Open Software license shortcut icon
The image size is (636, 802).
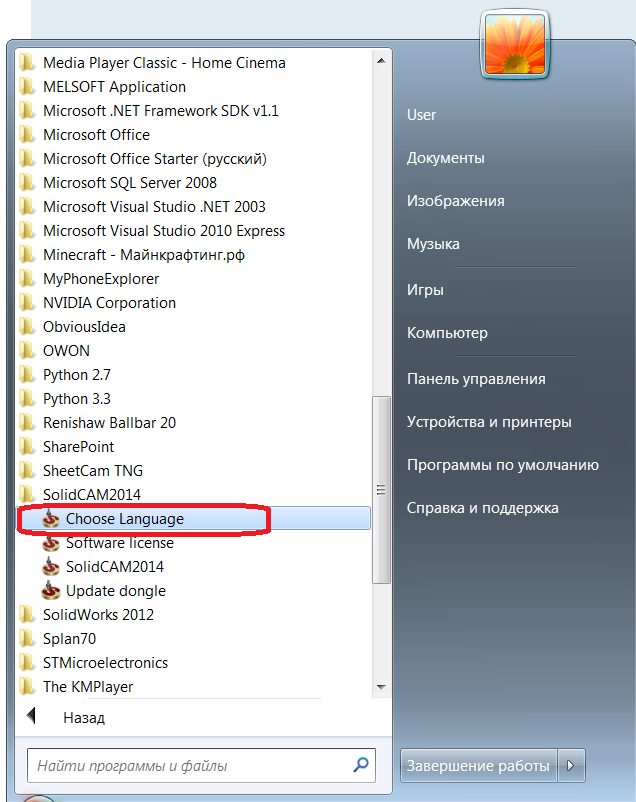click(51, 543)
